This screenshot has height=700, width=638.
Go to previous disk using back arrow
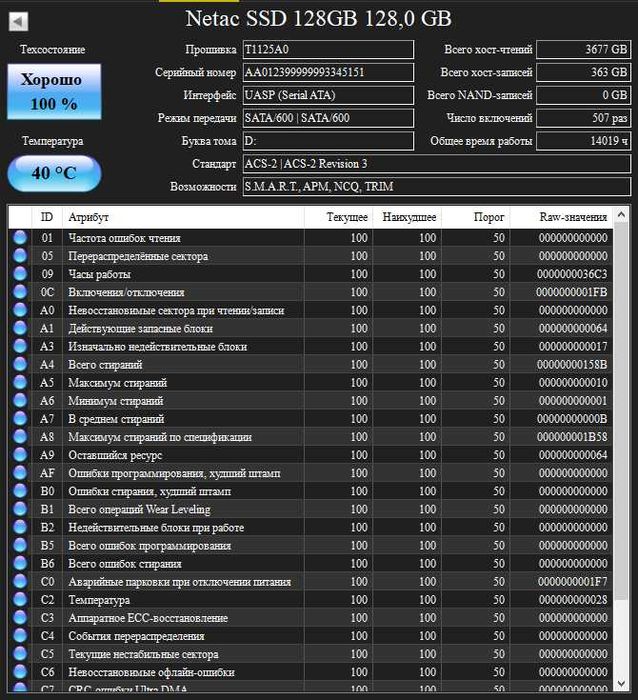point(18,21)
